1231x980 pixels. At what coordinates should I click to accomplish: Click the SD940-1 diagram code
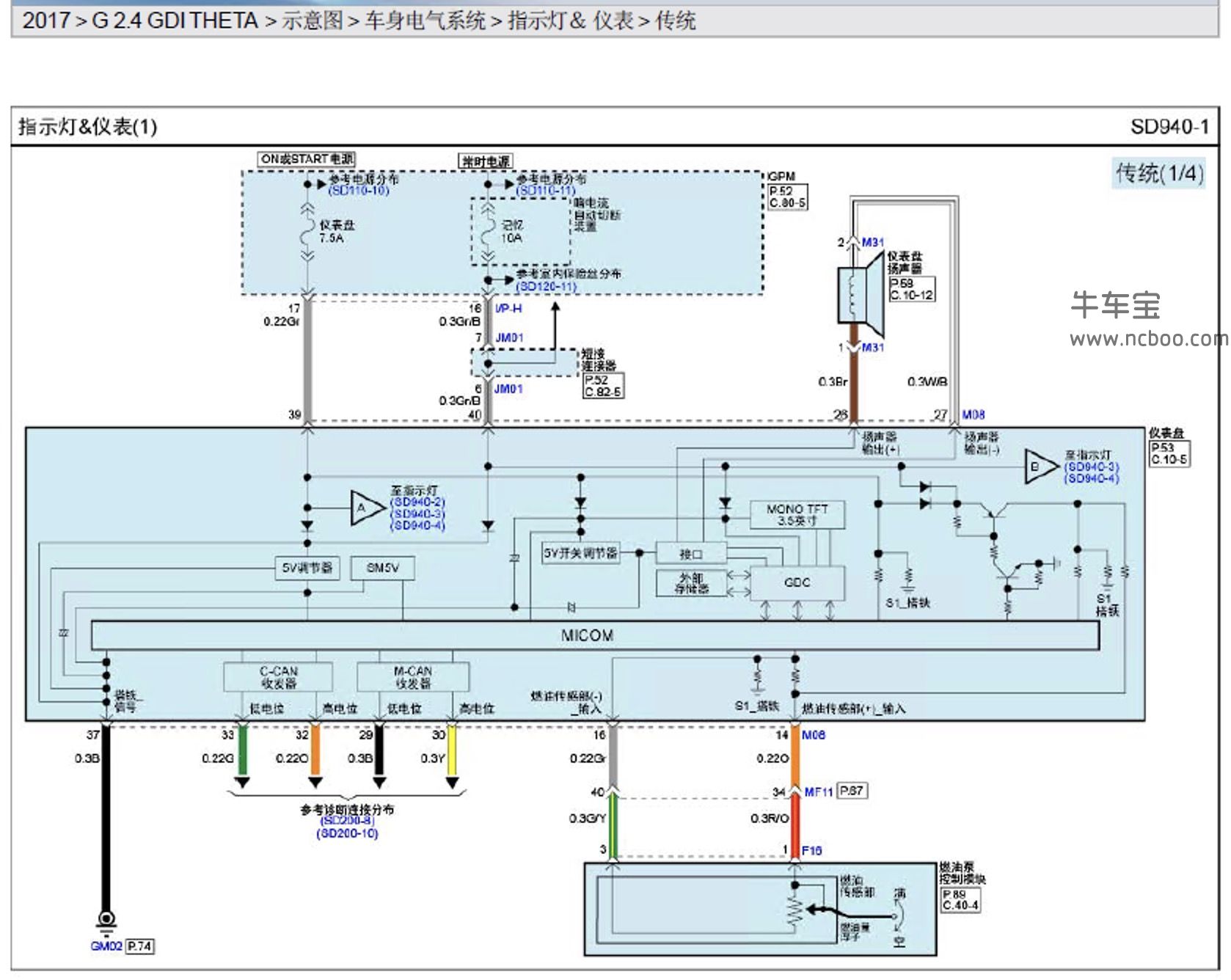click(1169, 127)
